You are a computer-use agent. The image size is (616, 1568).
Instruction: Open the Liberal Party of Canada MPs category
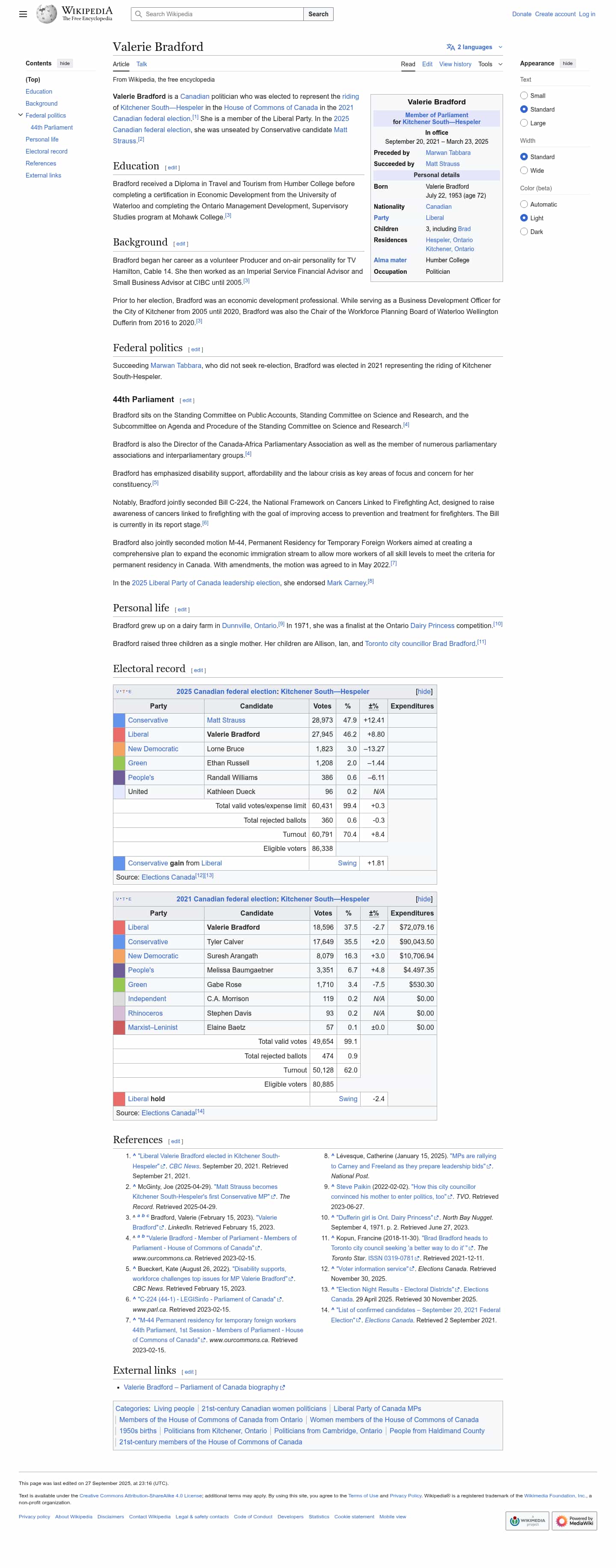coord(377,1408)
